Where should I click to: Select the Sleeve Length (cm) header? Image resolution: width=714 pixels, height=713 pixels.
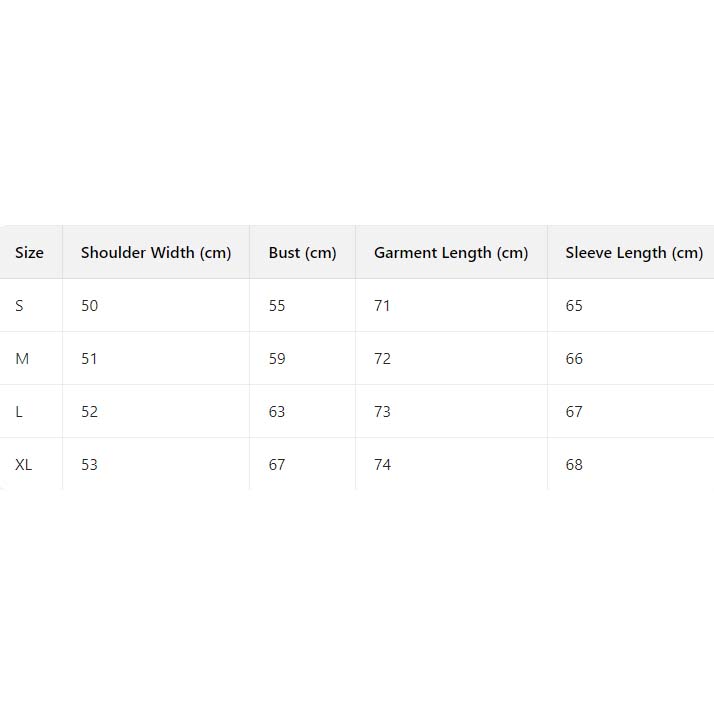tap(634, 253)
